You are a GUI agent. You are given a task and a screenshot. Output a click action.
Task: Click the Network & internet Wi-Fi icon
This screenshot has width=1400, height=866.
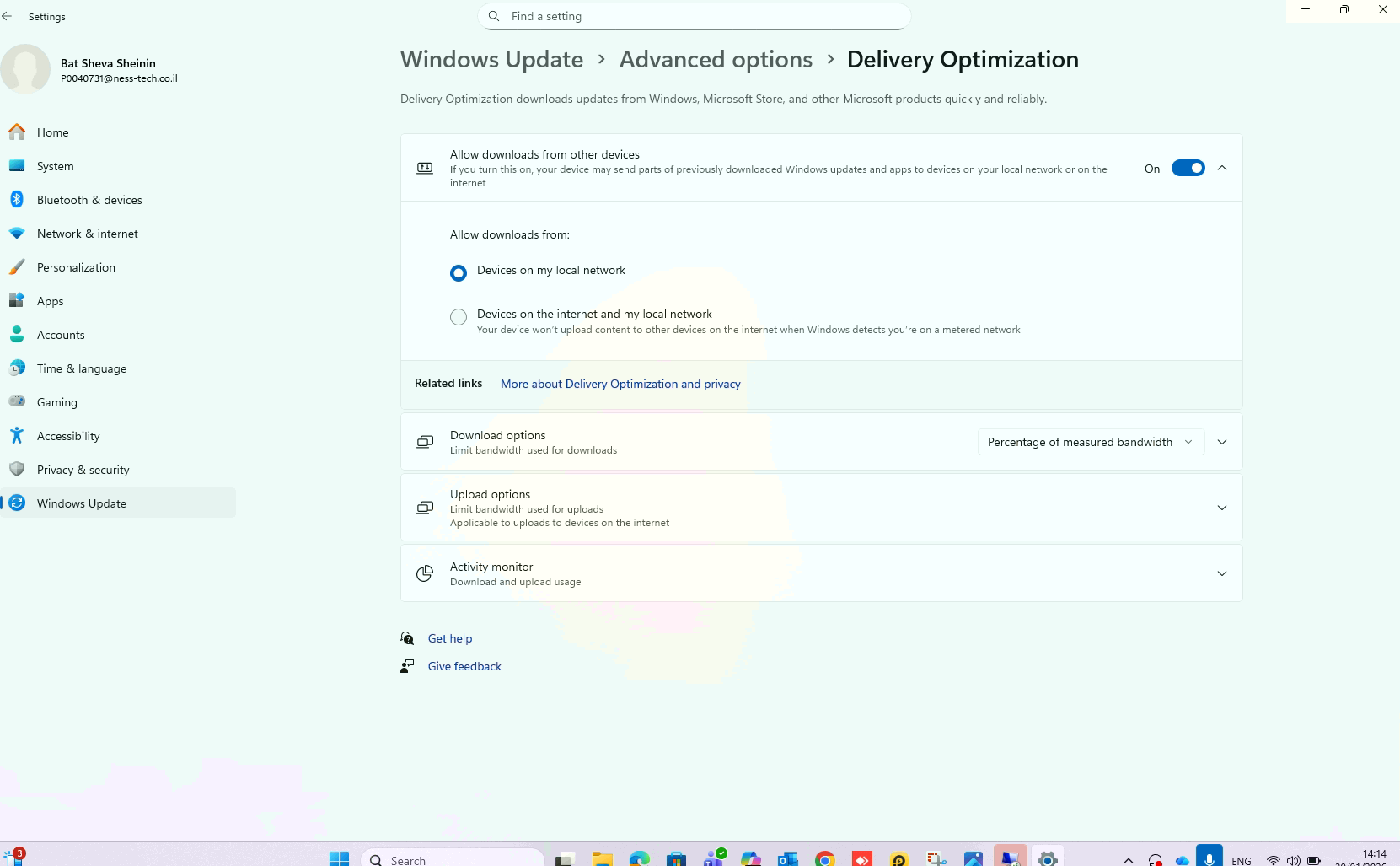17,234
